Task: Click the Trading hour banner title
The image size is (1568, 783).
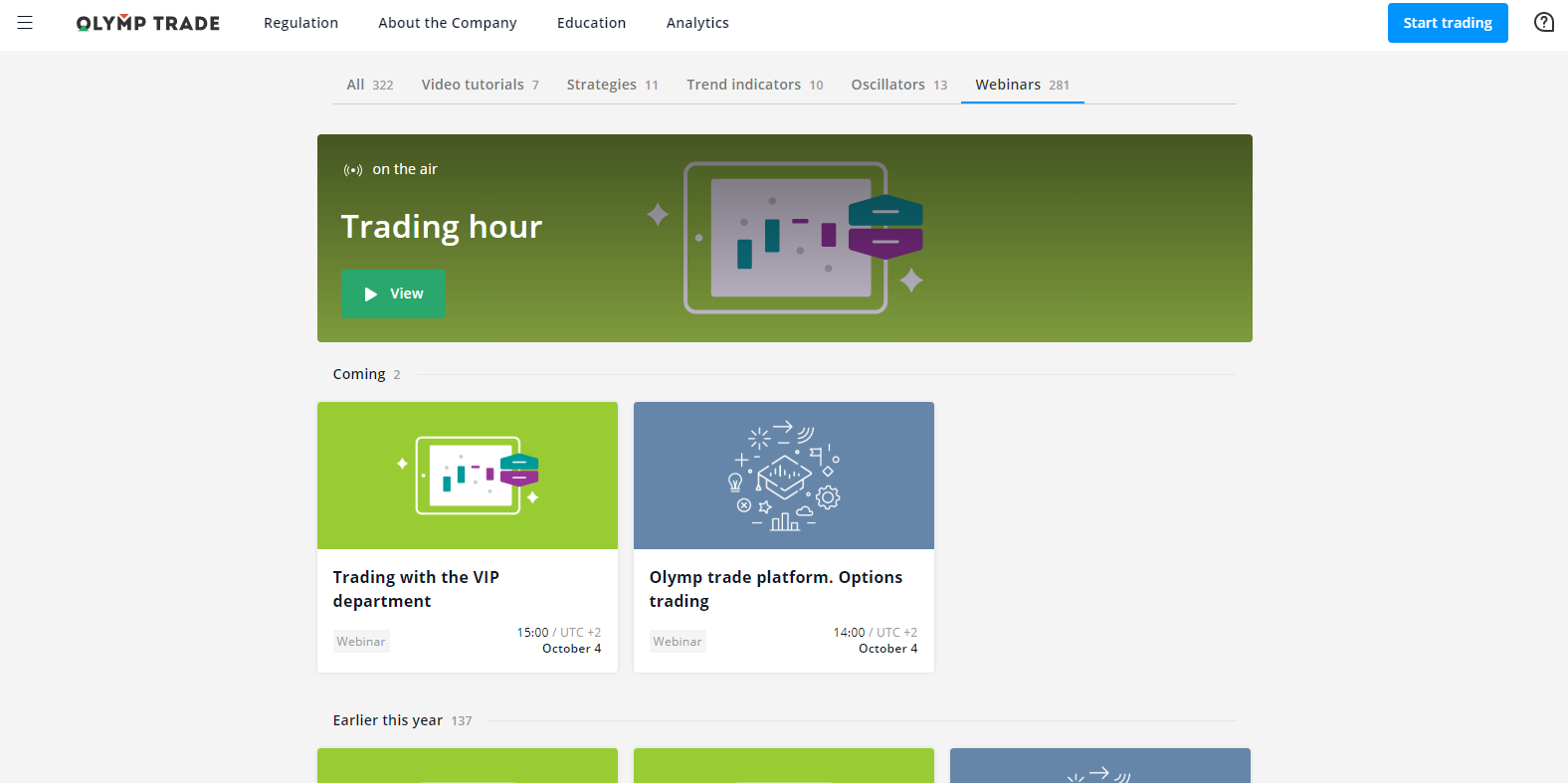Action: (x=442, y=227)
